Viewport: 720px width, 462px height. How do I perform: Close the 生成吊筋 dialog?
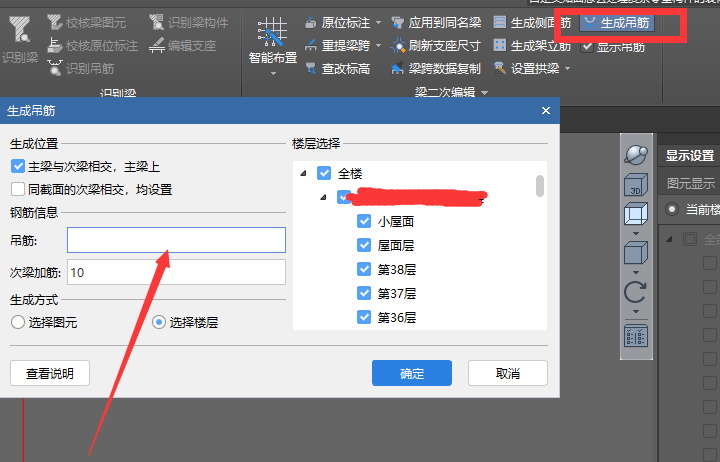pyautogui.click(x=546, y=111)
